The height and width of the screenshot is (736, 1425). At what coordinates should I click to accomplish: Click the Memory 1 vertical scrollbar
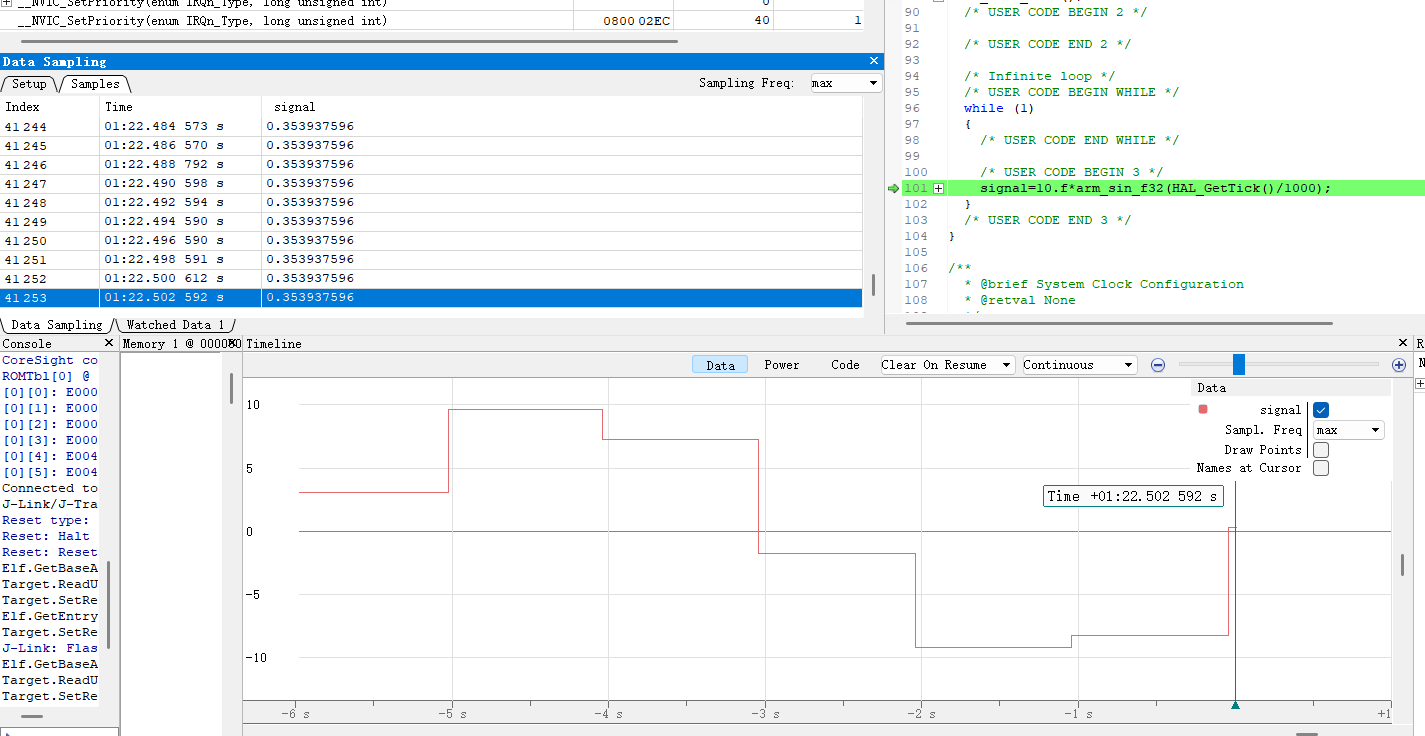point(231,388)
